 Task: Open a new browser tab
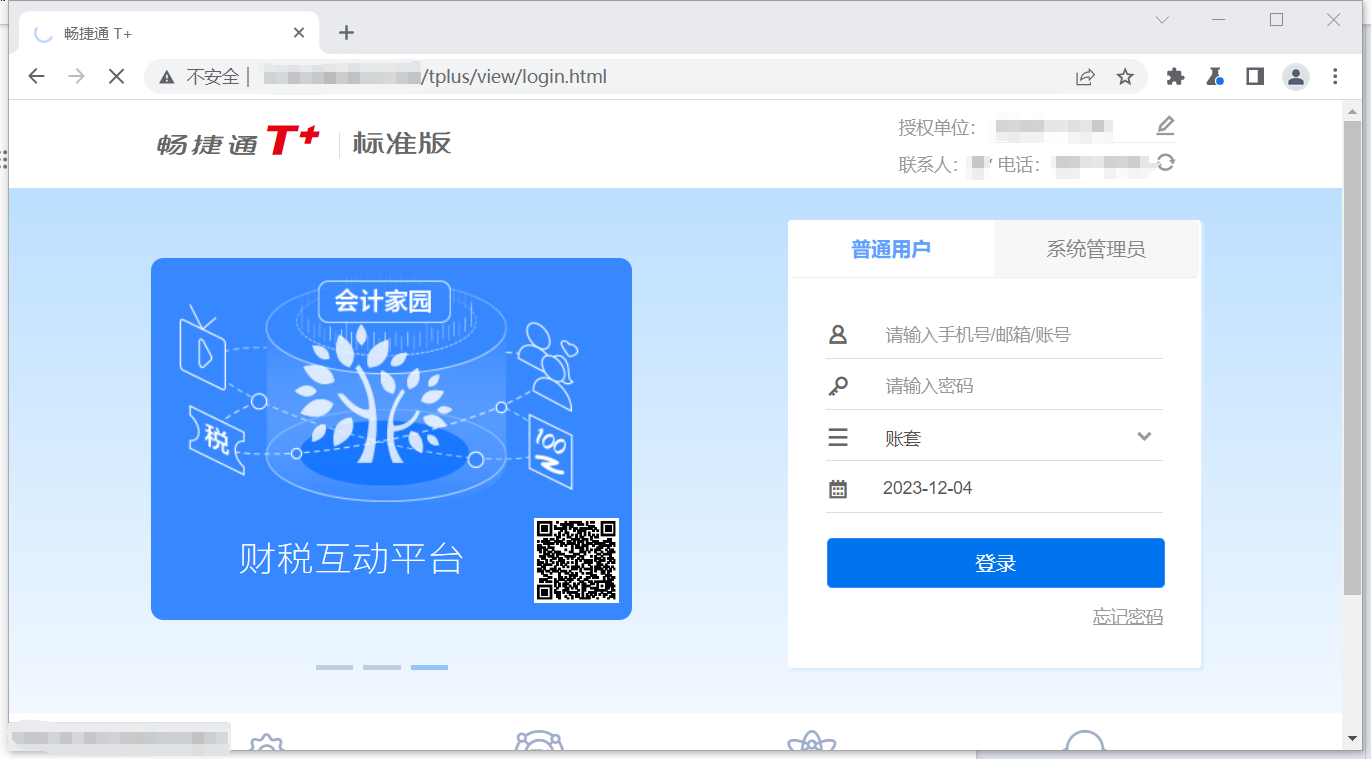(346, 33)
